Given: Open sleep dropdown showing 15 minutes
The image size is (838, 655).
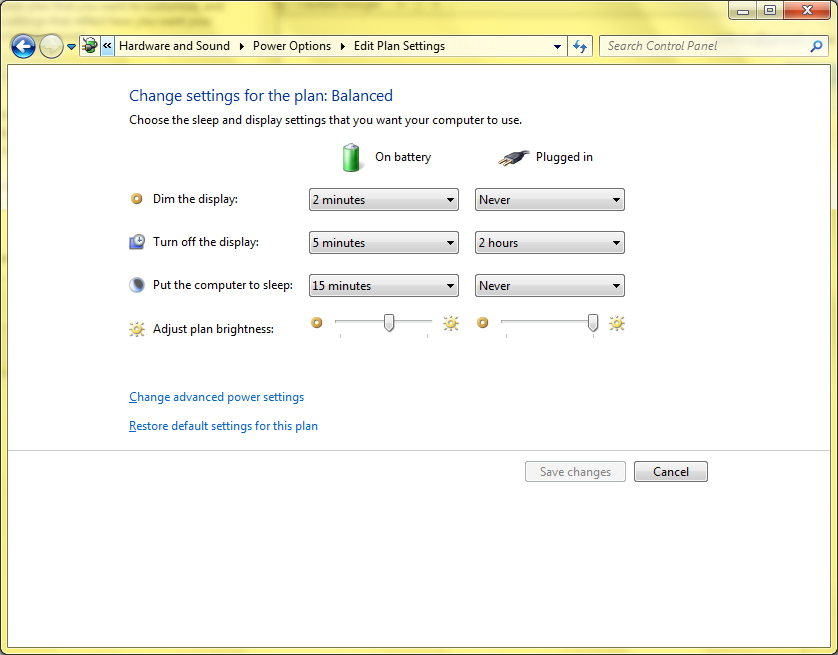Looking at the screenshot, I should [x=384, y=285].
